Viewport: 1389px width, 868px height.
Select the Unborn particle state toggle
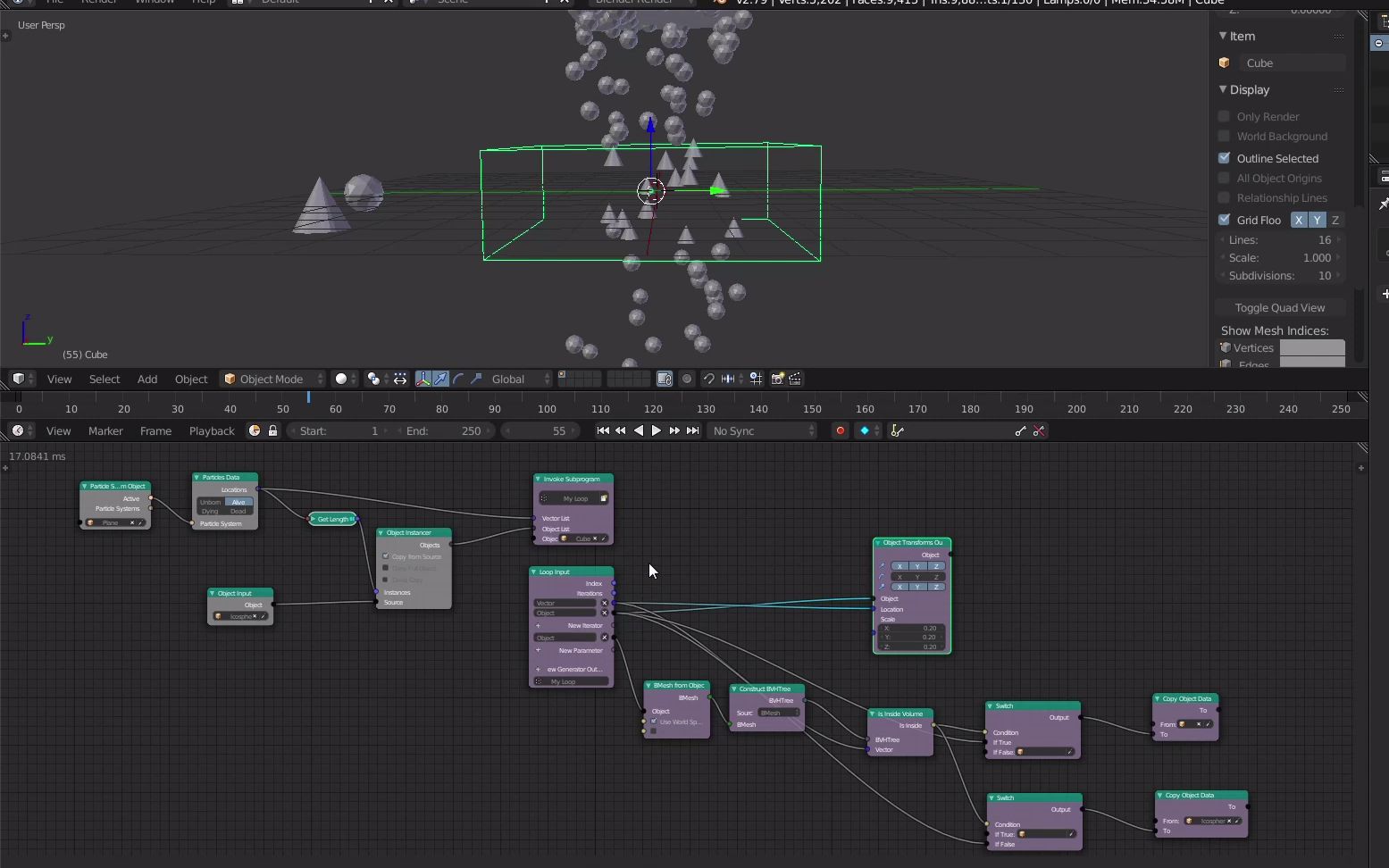coord(211,502)
